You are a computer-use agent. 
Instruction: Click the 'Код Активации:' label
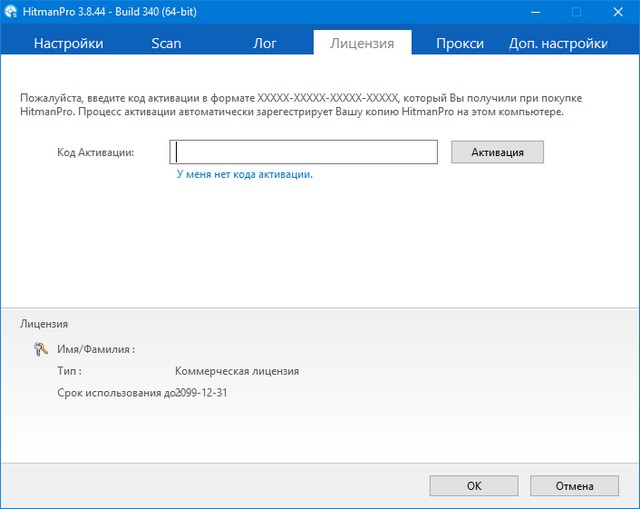coord(97,152)
